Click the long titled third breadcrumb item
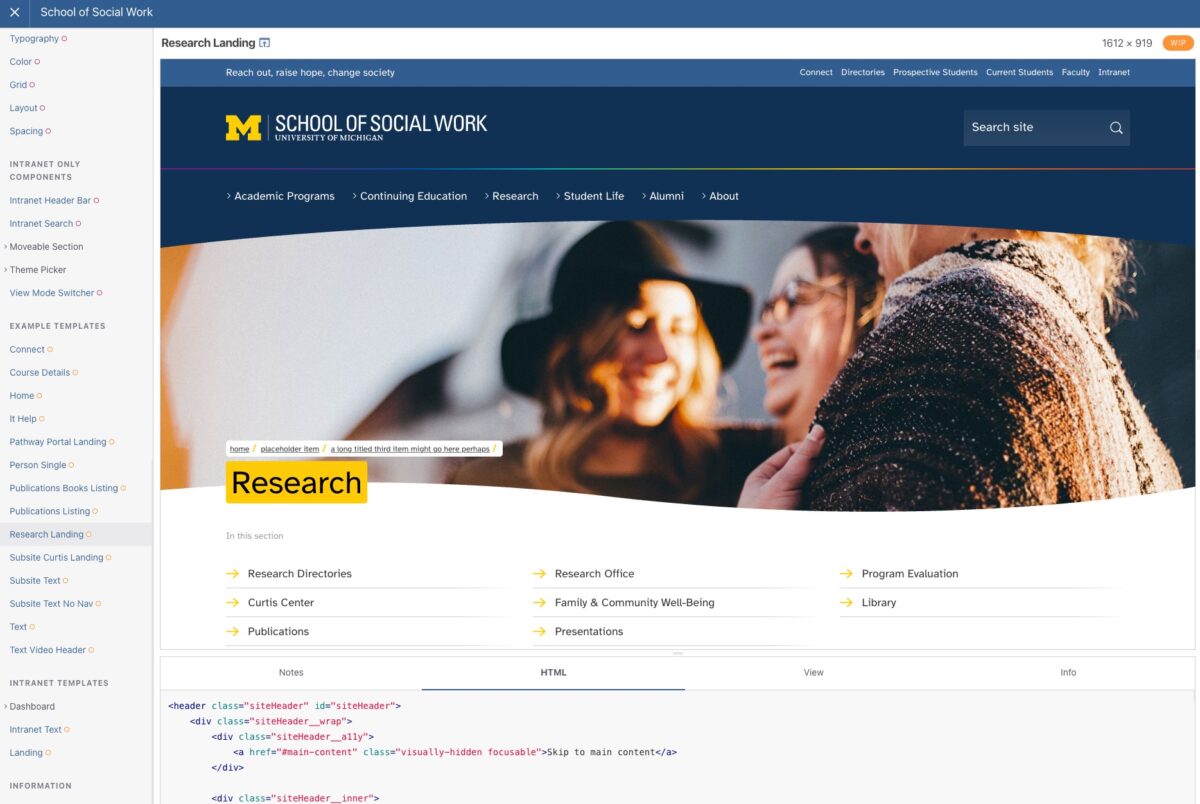 coord(410,449)
